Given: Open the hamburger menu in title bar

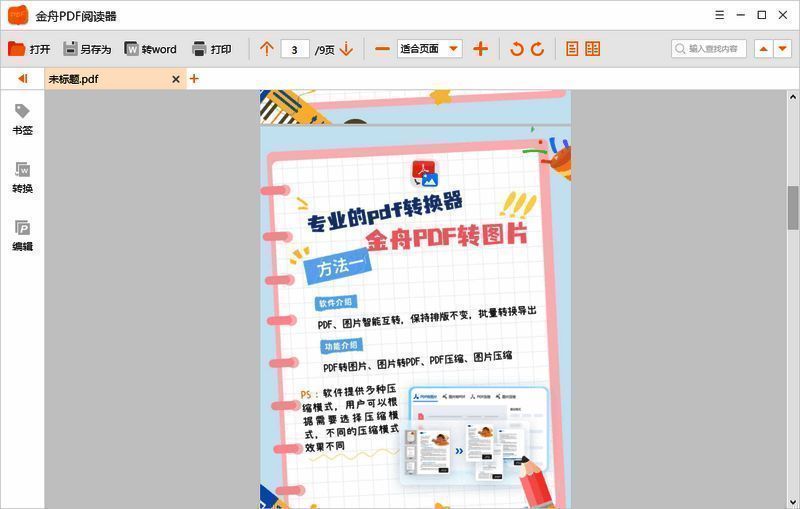Looking at the screenshot, I should pyautogui.click(x=719, y=15).
